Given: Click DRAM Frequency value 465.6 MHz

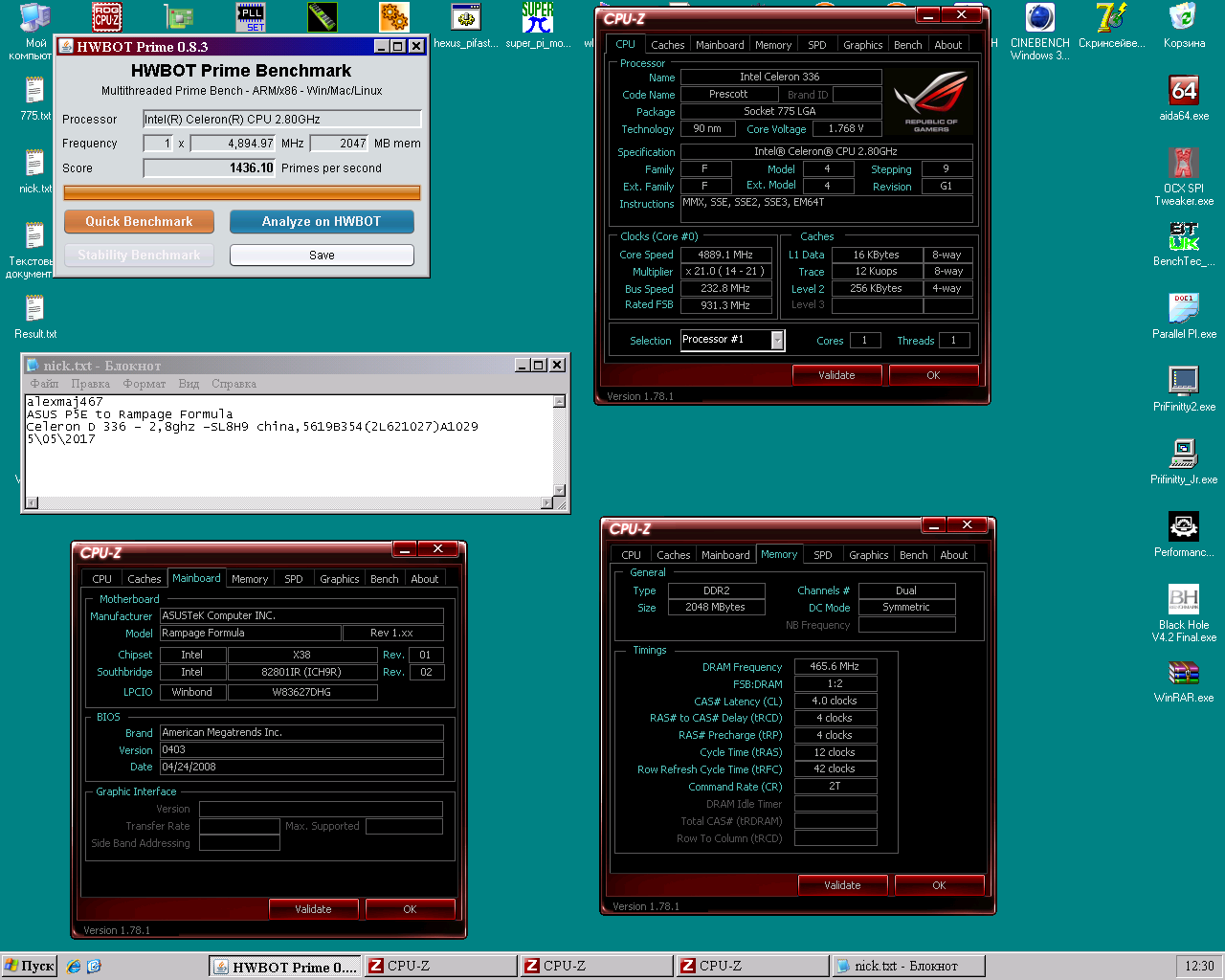Looking at the screenshot, I should pos(835,666).
